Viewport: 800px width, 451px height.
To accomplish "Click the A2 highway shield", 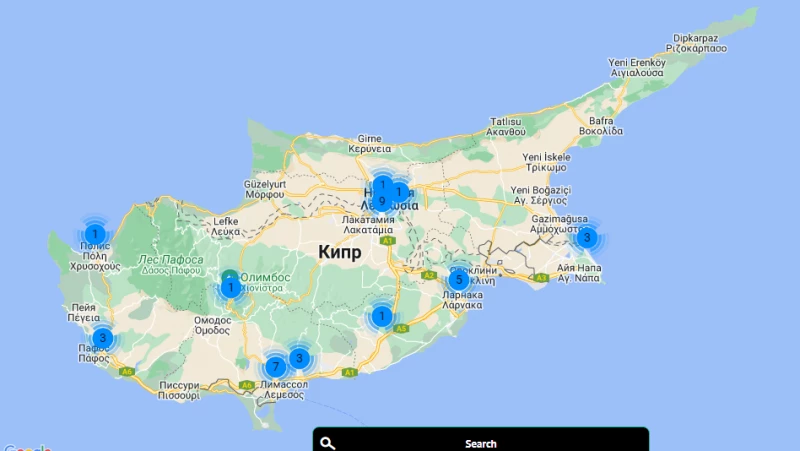I will click(x=429, y=276).
